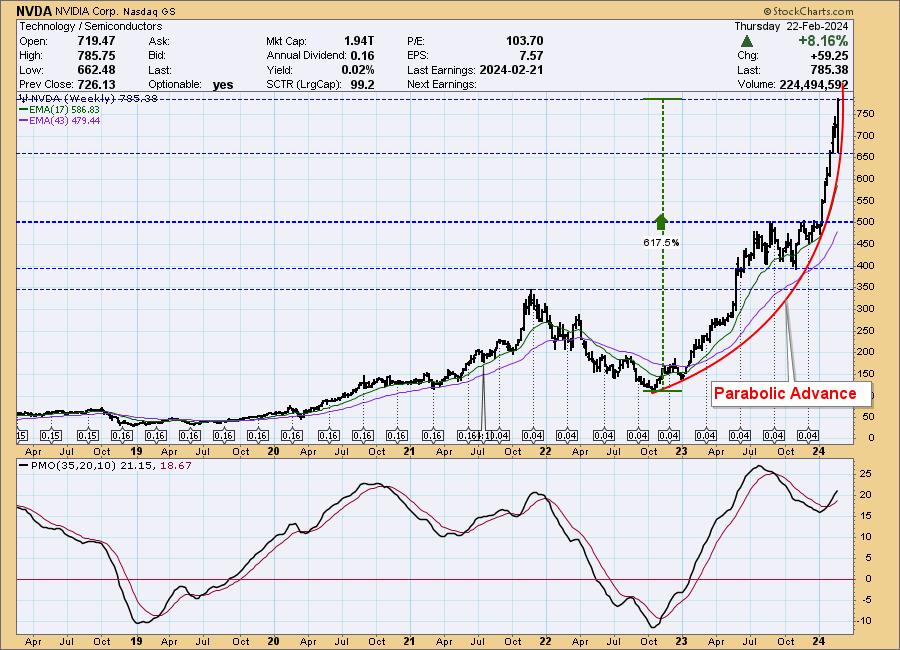Select the P/E value 103.70
Screen dimensions: 900x650
click(x=524, y=41)
